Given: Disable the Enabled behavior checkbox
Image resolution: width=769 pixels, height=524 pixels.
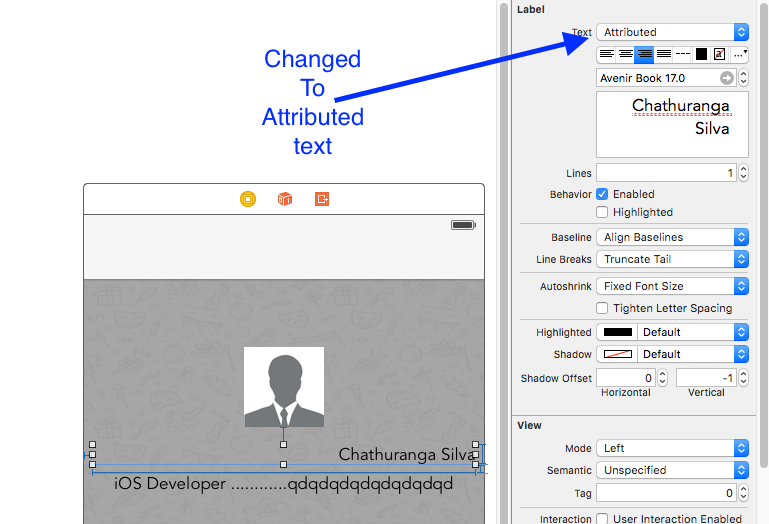Looking at the screenshot, I should pos(602,194).
